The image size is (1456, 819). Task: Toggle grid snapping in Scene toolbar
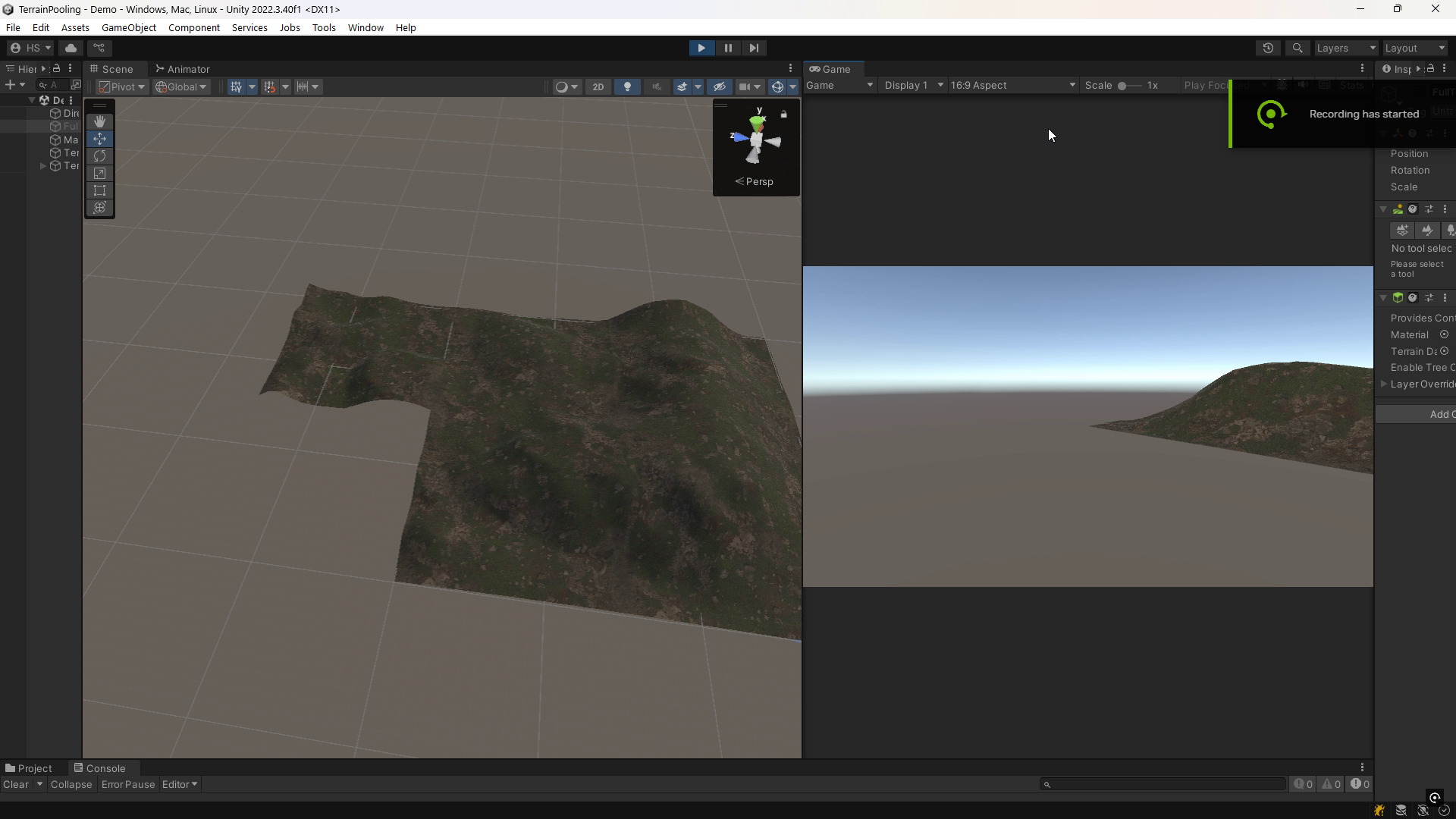[270, 86]
